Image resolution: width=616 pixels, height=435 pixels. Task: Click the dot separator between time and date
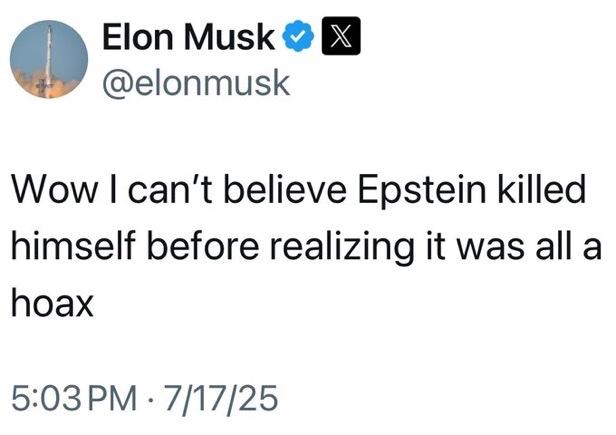pos(151,399)
